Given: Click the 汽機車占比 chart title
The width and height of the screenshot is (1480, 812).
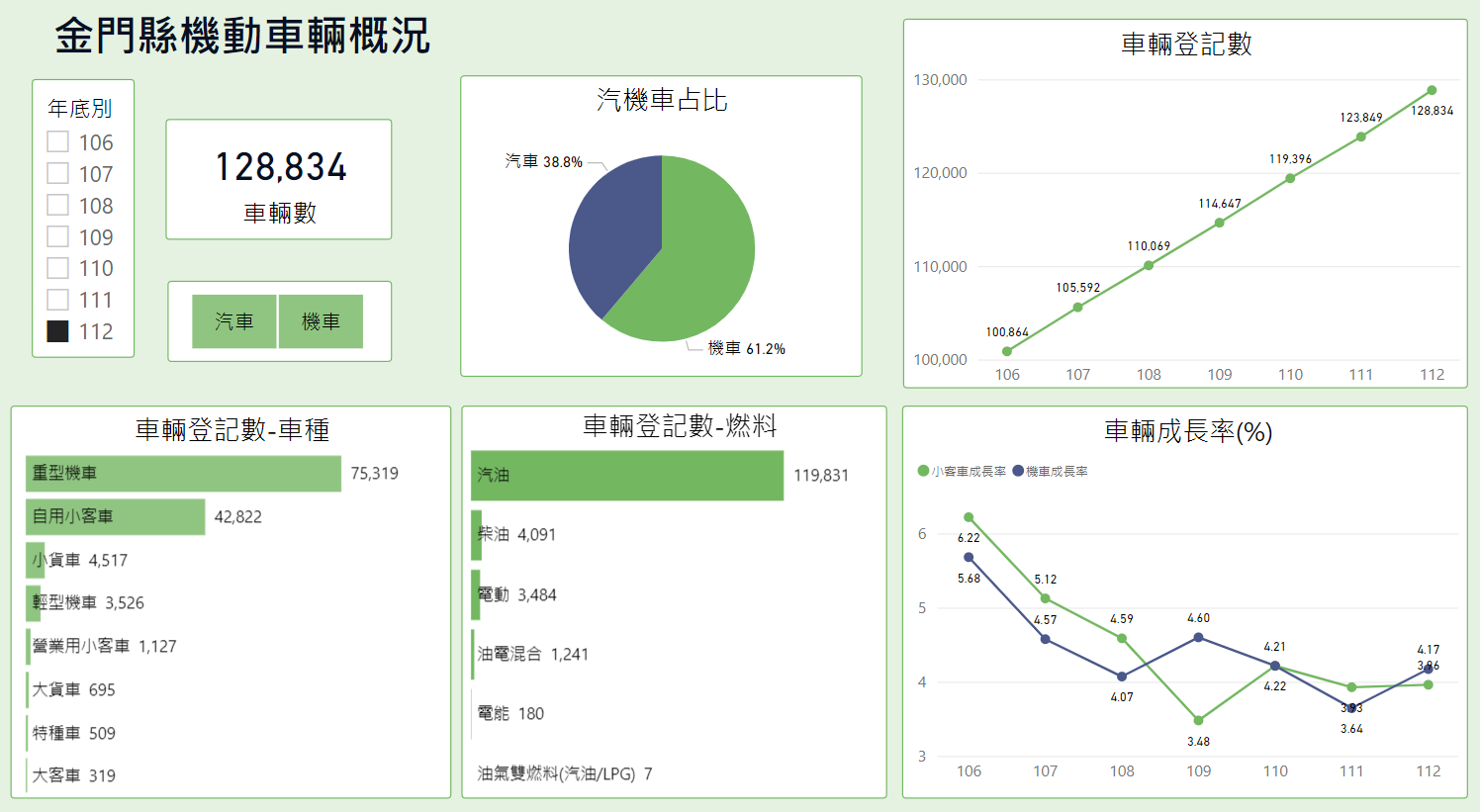Looking at the screenshot, I should [x=662, y=100].
